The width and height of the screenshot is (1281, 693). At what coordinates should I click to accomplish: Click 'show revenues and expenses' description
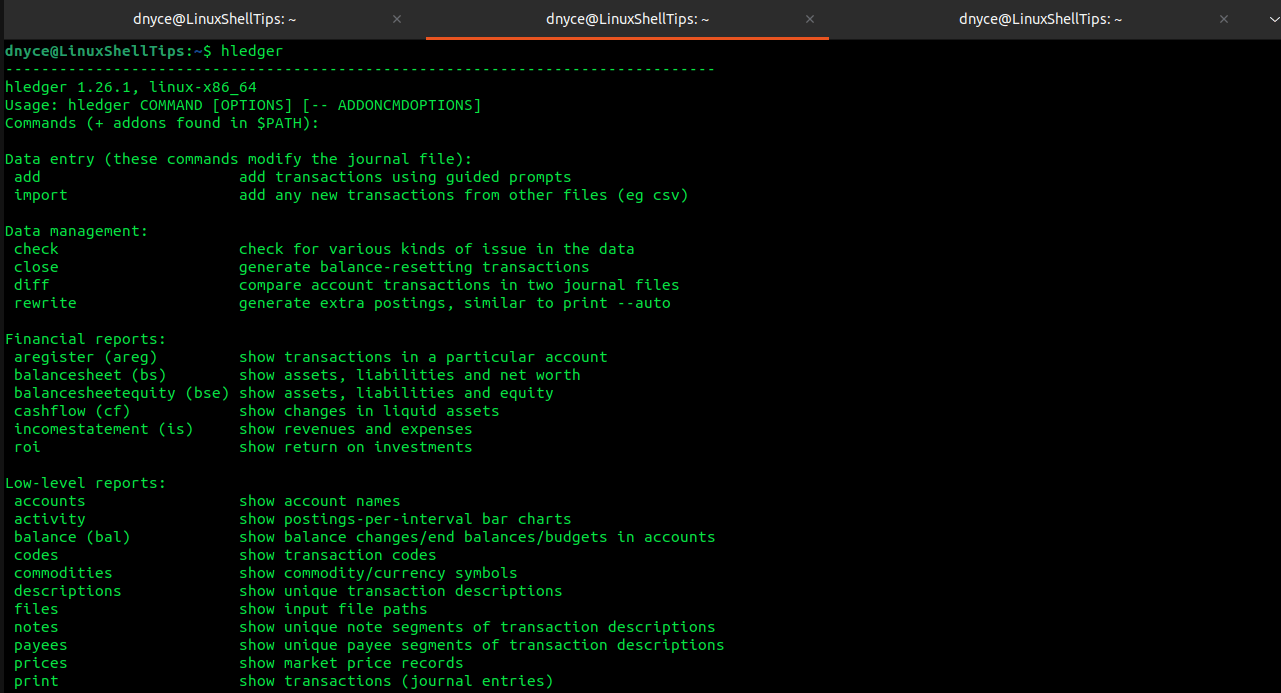356,429
